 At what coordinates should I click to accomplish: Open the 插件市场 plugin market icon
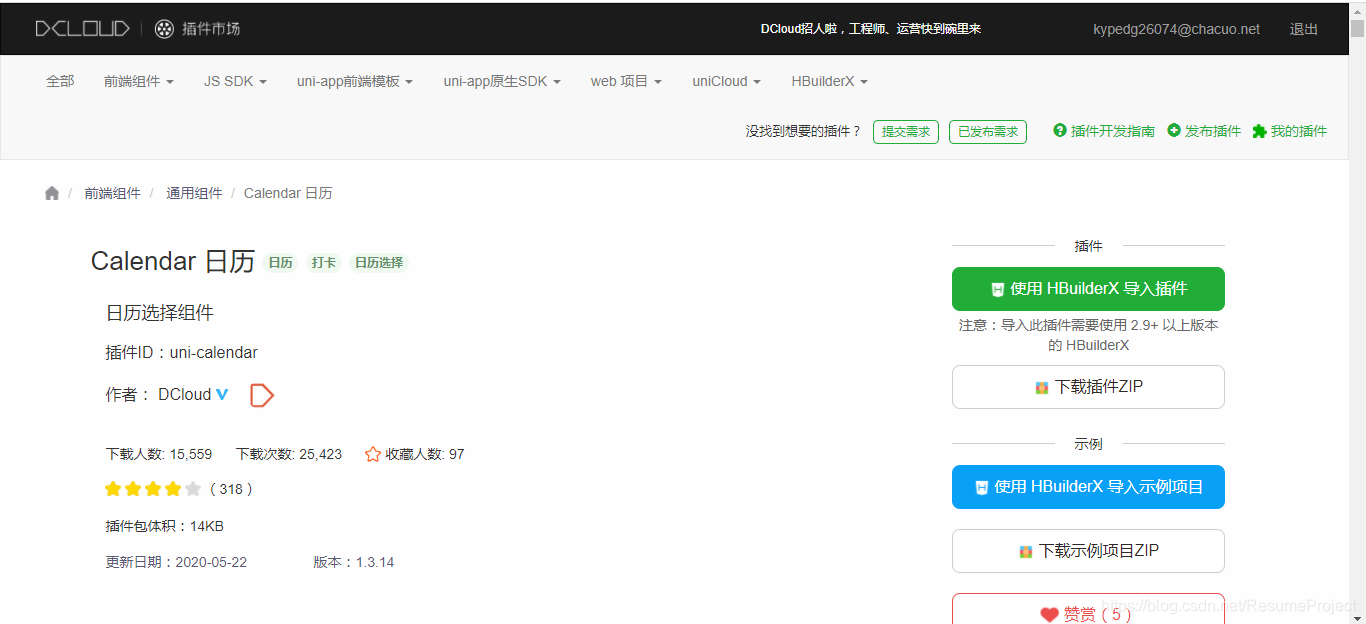click(164, 29)
